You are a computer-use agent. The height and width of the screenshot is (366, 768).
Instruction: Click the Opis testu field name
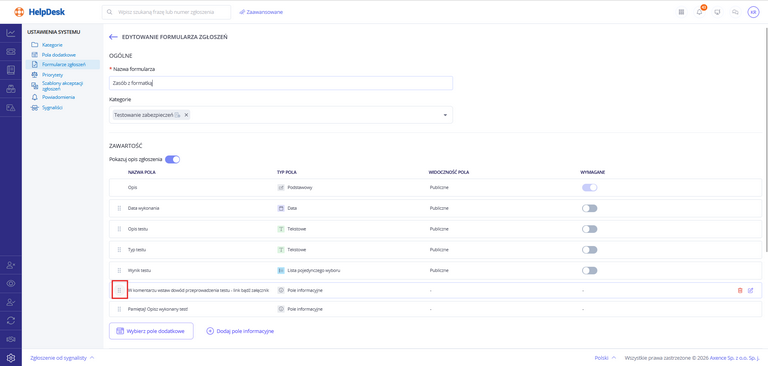(138, 229)
